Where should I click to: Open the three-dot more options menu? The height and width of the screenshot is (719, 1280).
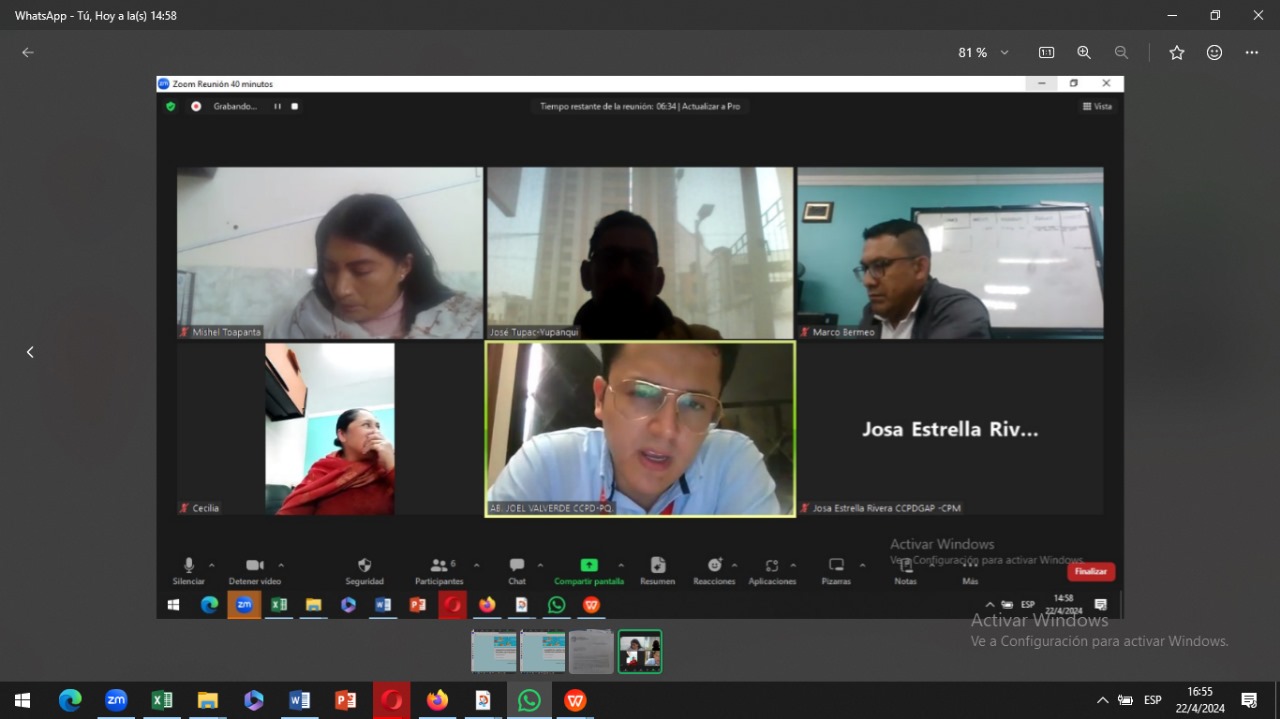click(x=1252, y=53)
